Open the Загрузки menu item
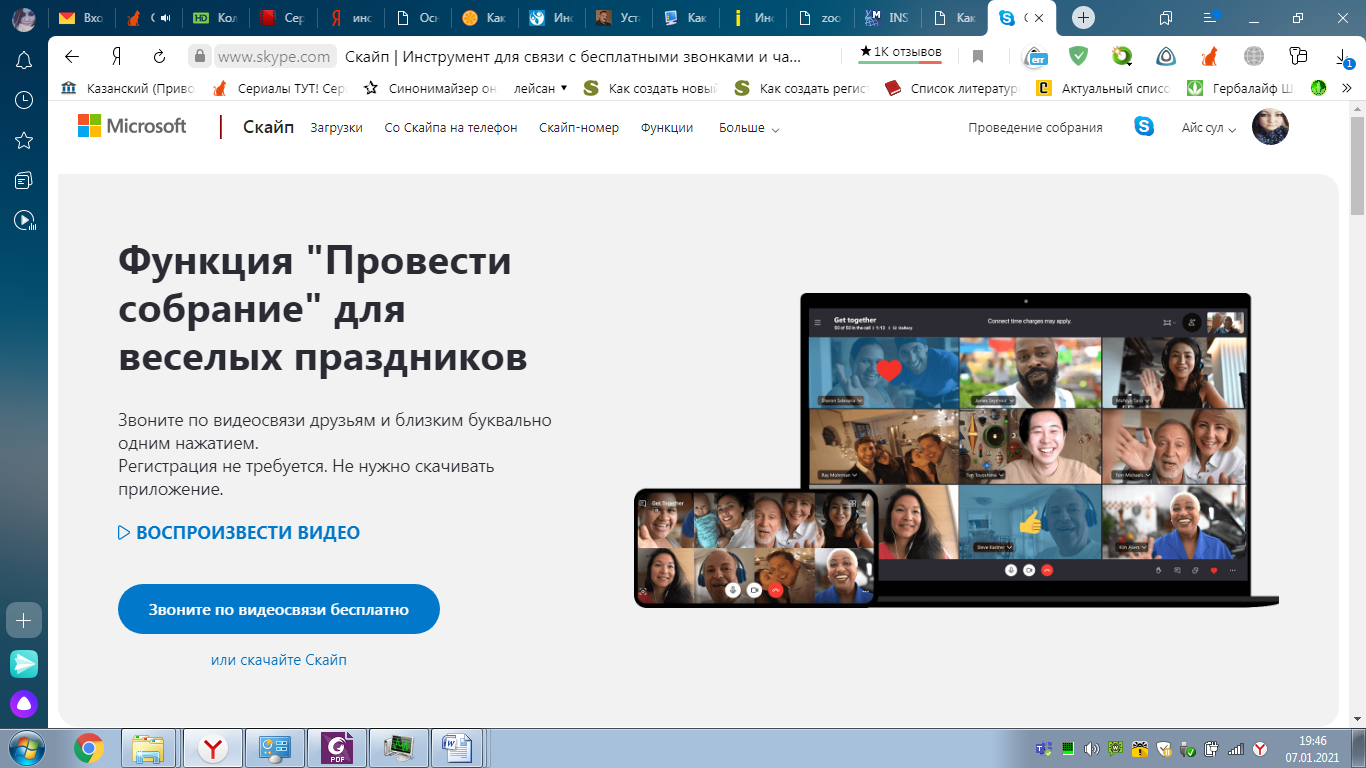The image size is (1366, 768). pos(336,128)
